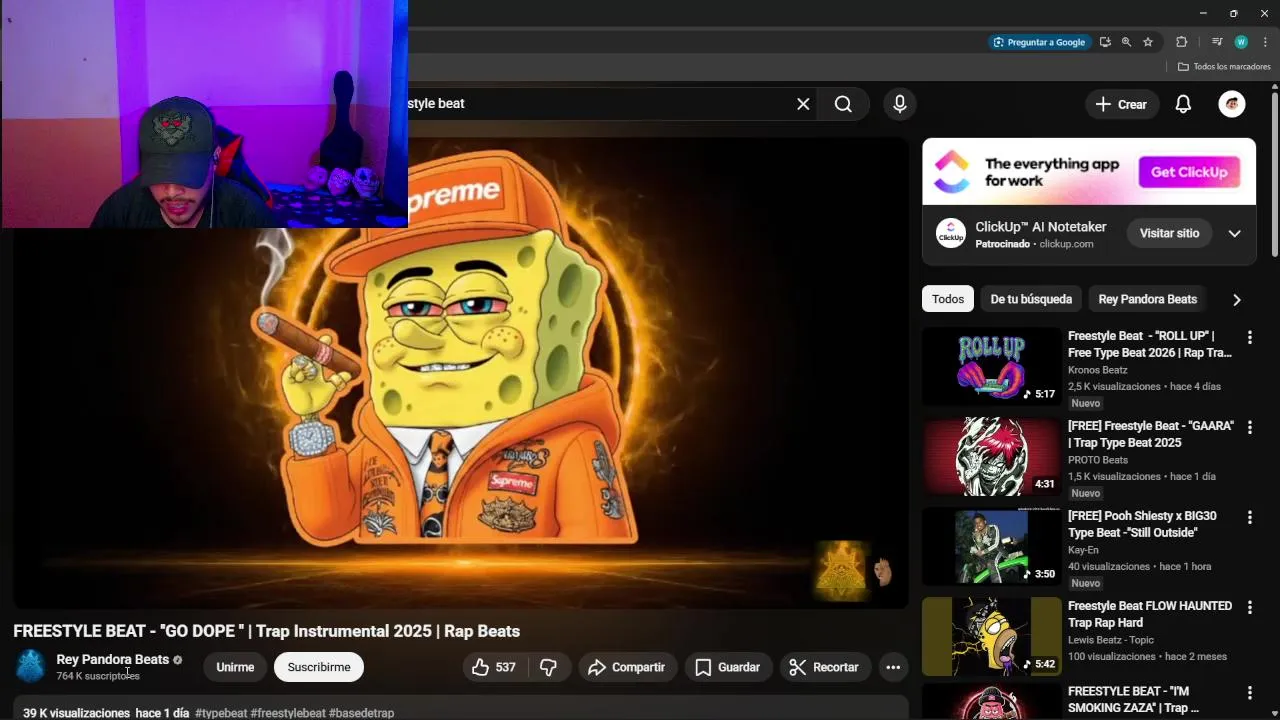Click the Visitar sitio button

click(1169, 233)
